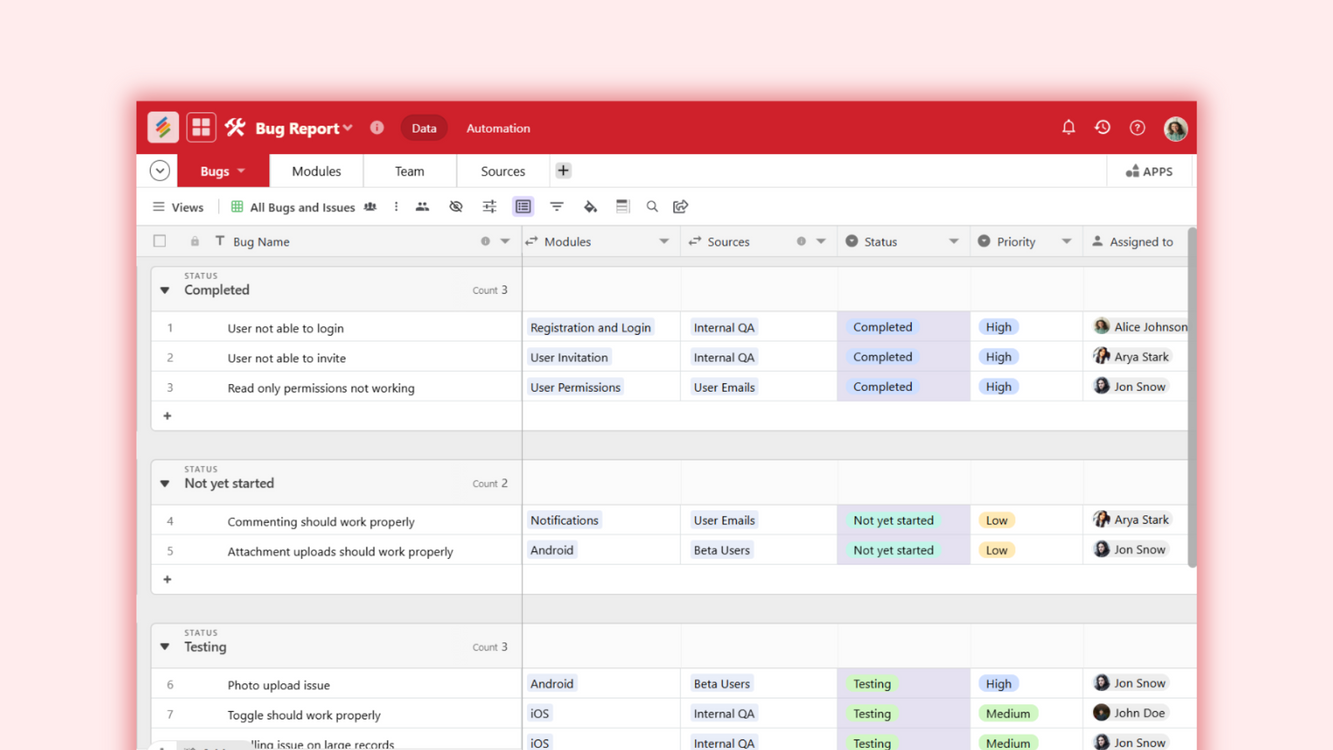Open the Status column dropdown arrow
The image size is (1333, 750).
(x=954, y=242)
